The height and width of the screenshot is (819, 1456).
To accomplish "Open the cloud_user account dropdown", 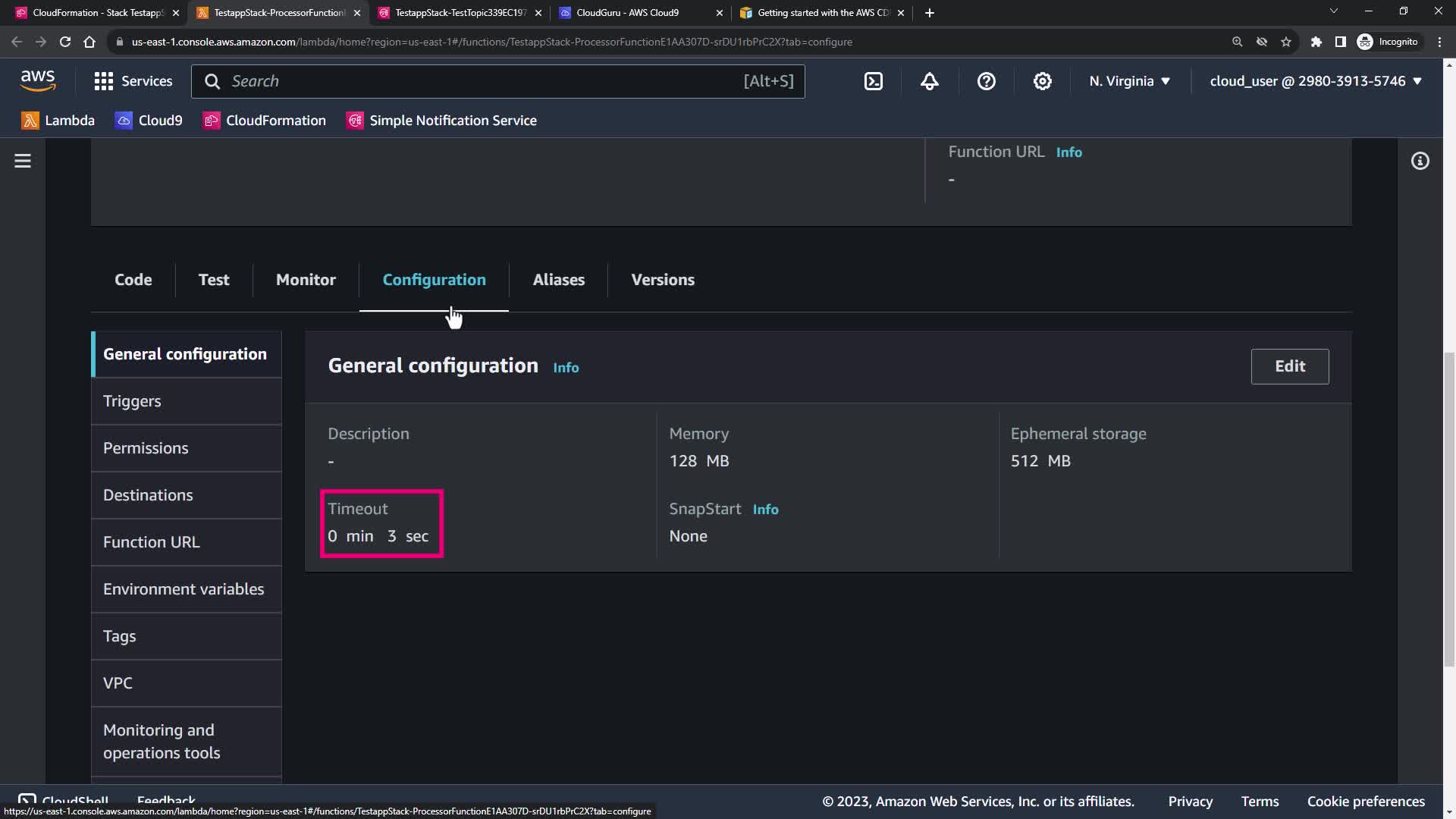I will (1315, 81).
